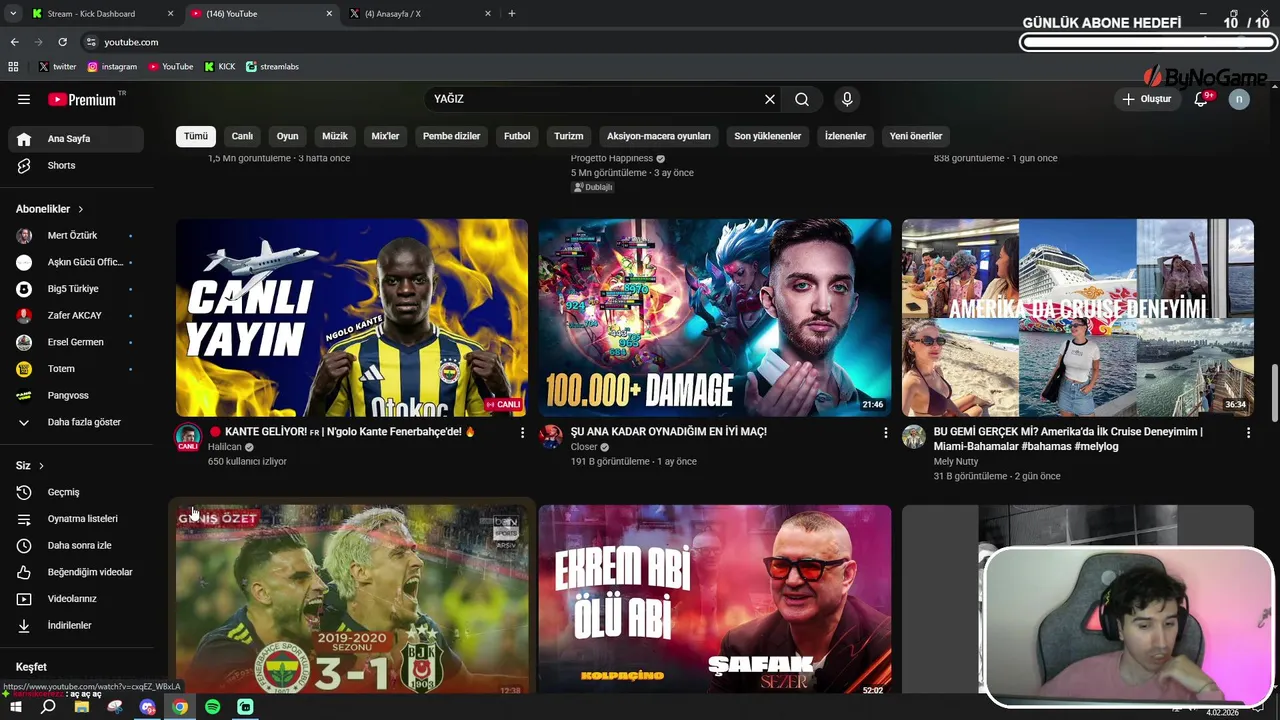Open Daha sonra izle list
The image size is (1280, 720).
[x=76, y=545]
